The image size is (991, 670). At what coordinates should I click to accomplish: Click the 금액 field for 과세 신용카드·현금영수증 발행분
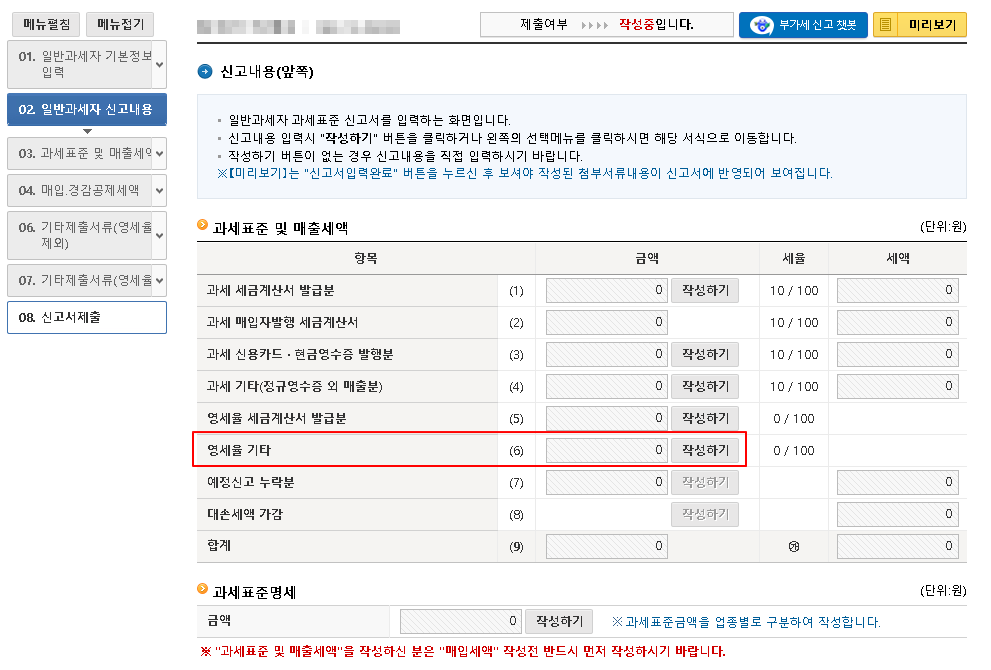[x=607, y=355]
